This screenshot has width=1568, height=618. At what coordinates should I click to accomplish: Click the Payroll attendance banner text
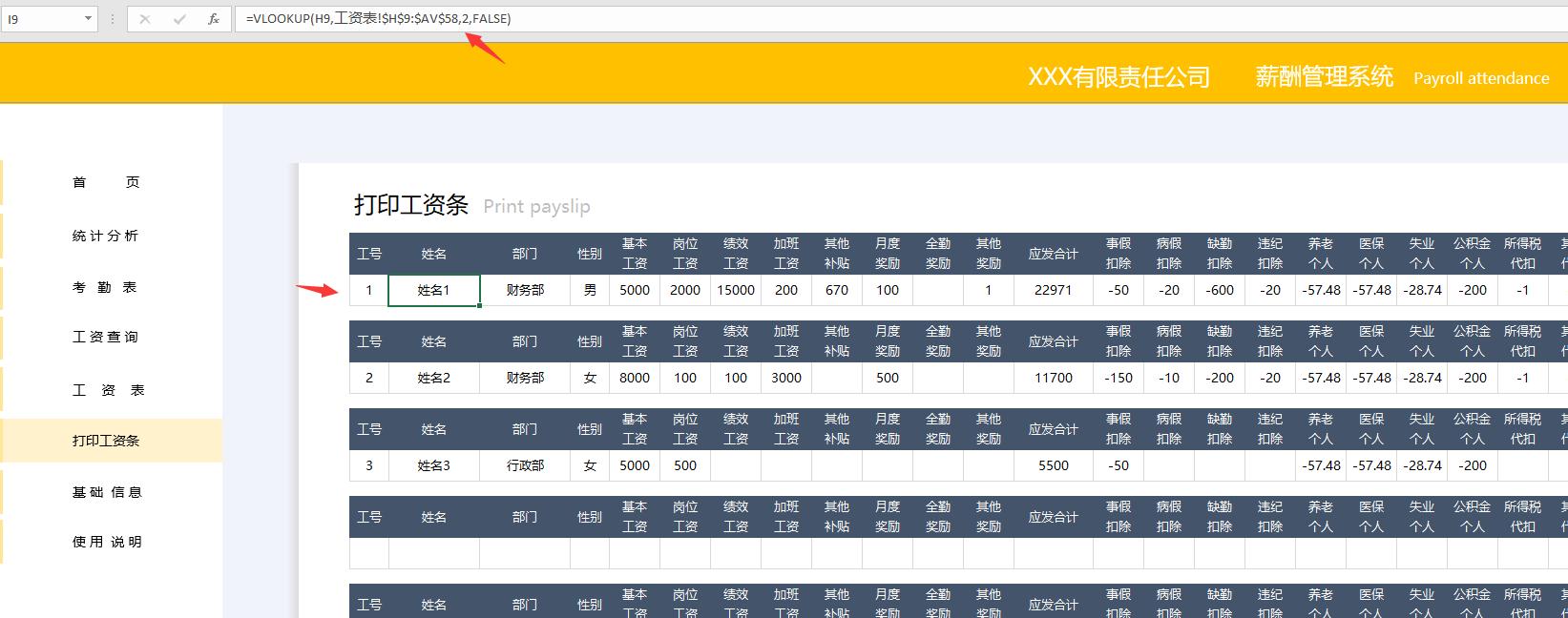pos(1481,78)
